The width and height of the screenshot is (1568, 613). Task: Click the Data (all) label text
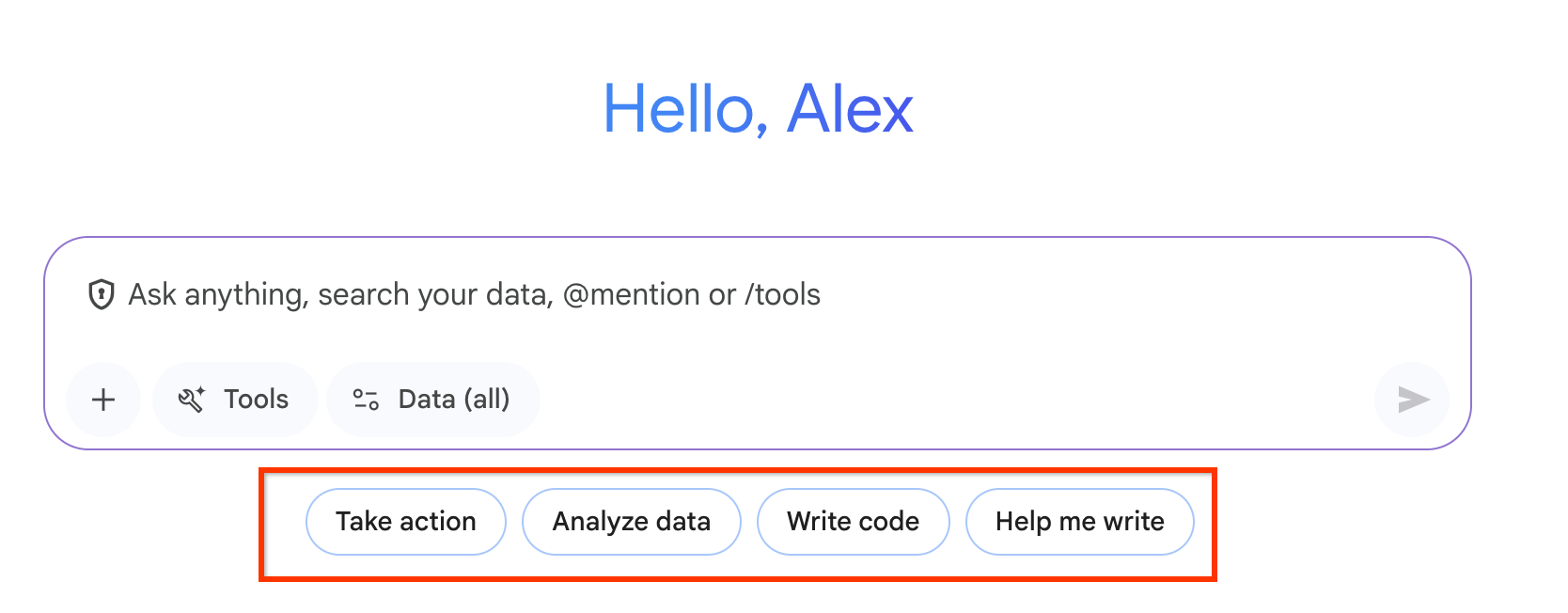[x=454, y=400]
